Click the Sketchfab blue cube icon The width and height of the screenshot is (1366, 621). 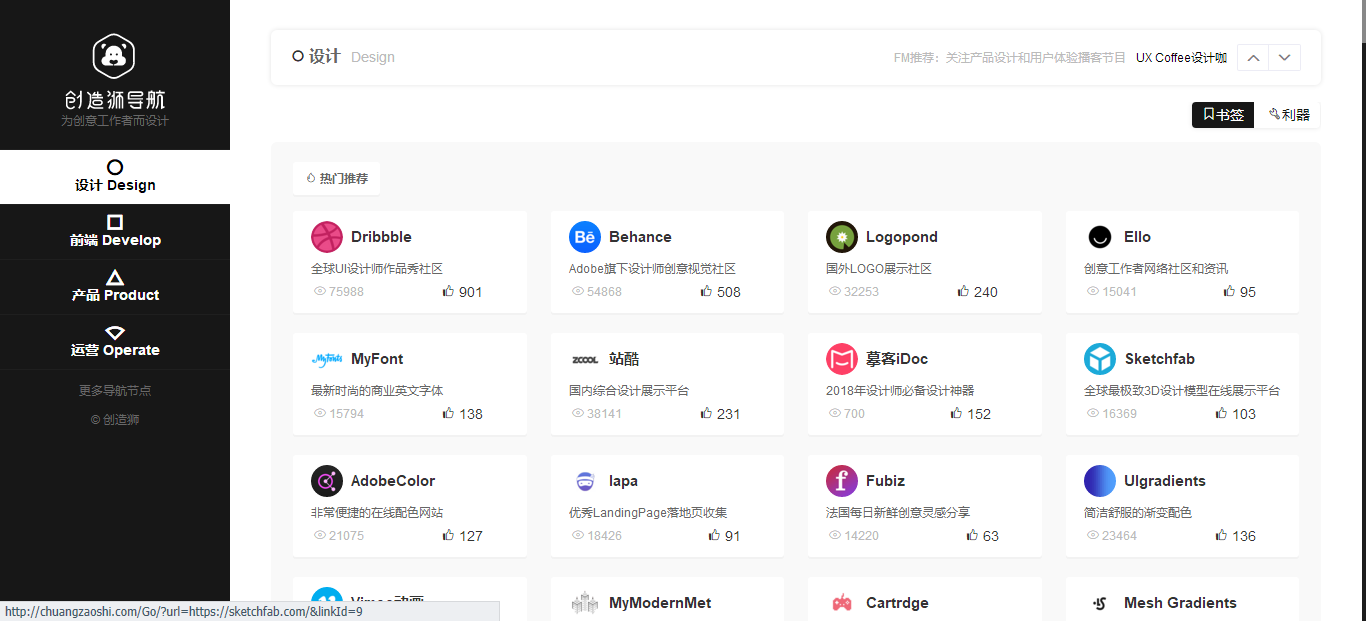coord(1100,359)
